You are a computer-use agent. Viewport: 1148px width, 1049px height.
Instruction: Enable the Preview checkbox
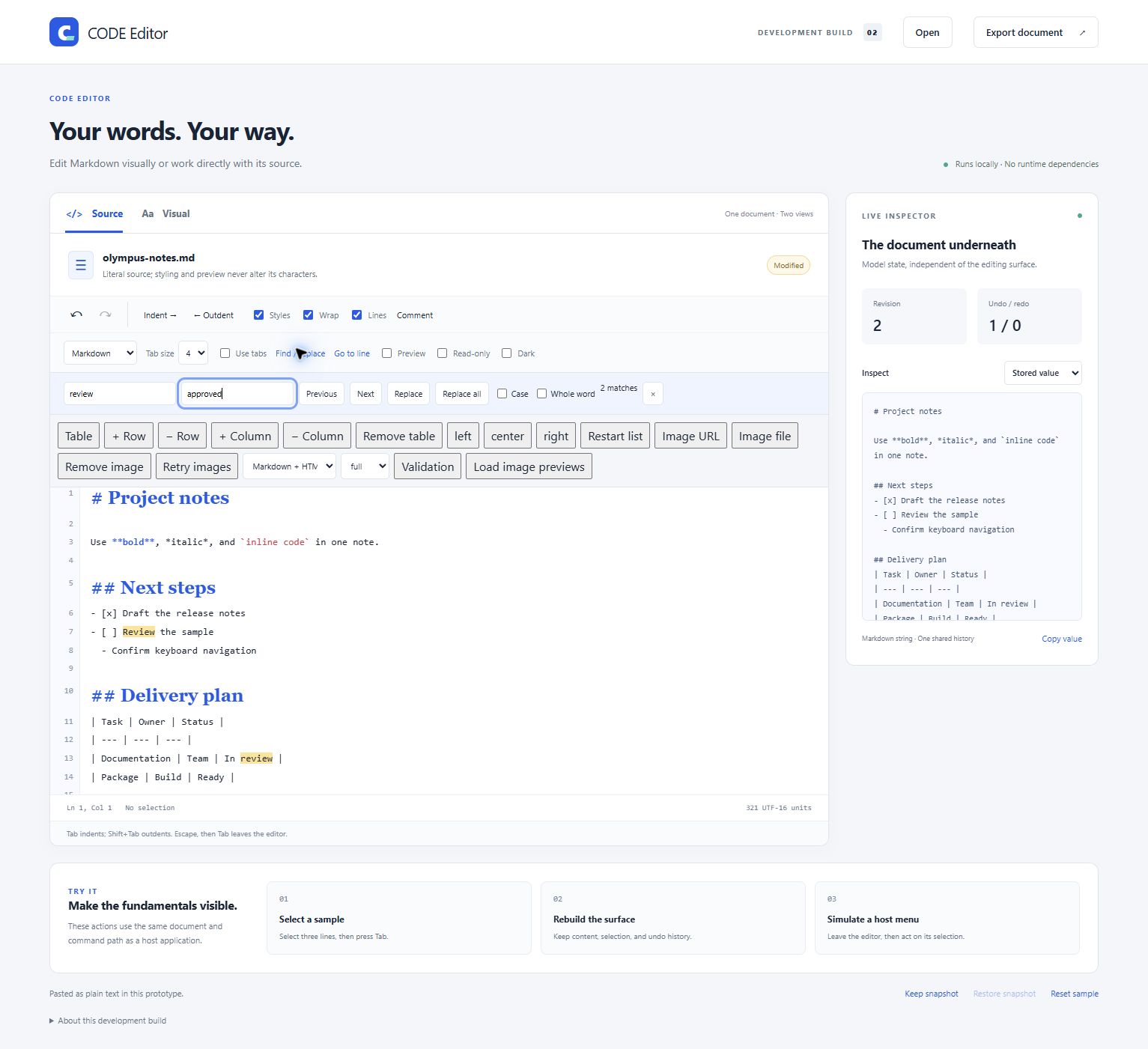tap(386, 353)
